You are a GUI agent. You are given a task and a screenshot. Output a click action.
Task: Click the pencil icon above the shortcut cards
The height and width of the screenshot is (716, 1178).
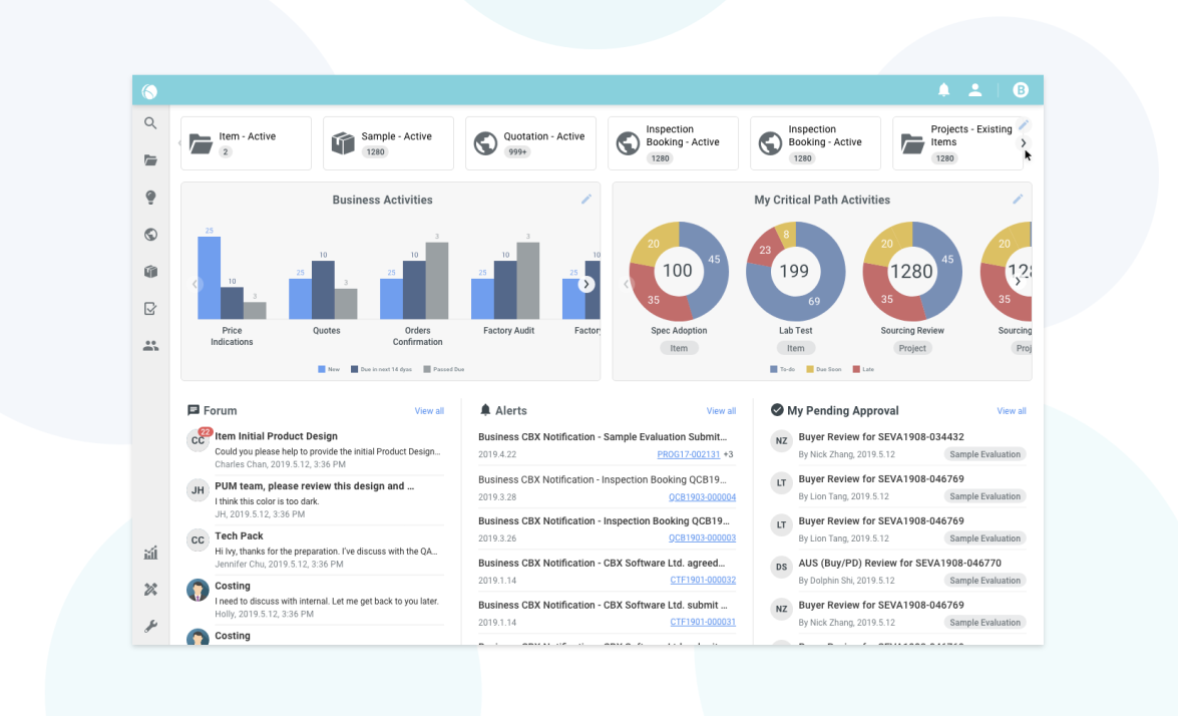tap(1023, 125)
